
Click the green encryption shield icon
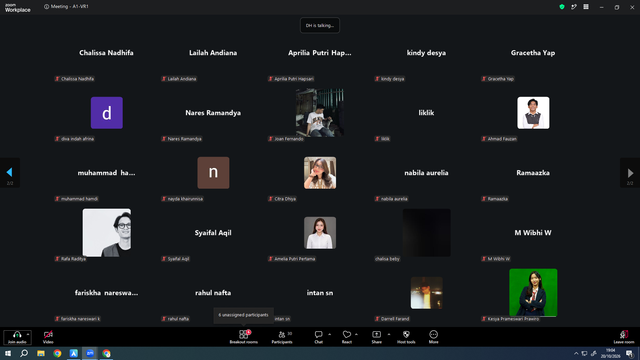(x=562, y=7)
